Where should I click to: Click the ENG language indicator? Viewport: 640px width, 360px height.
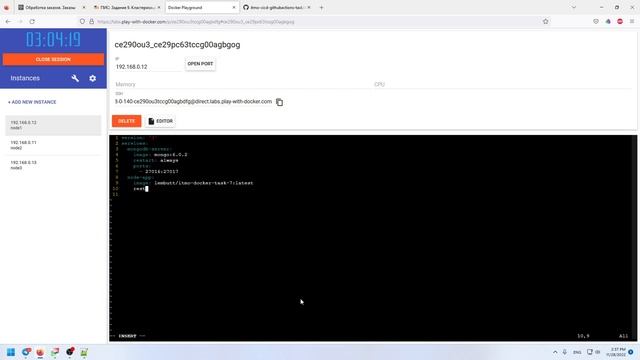pyautogui.click(x=577, y=352)
